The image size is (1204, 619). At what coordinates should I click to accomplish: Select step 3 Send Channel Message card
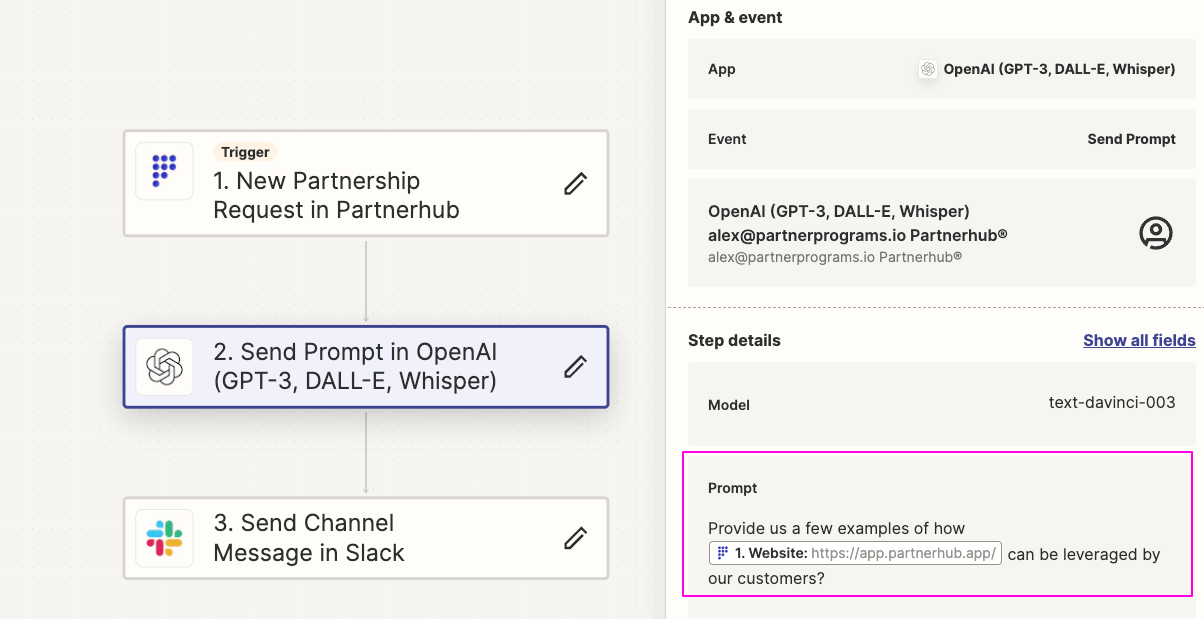coord(366,538)
